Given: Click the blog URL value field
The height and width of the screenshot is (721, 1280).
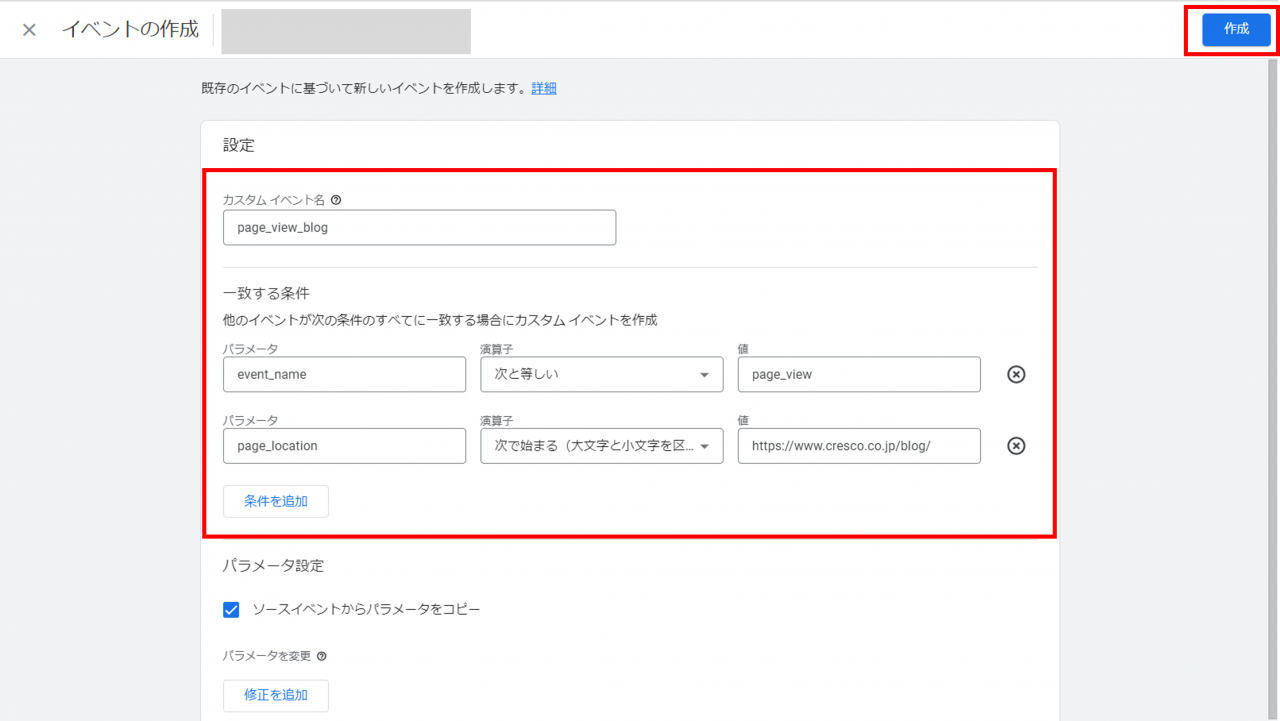Looking at the screenshot, I should (859, 446).
